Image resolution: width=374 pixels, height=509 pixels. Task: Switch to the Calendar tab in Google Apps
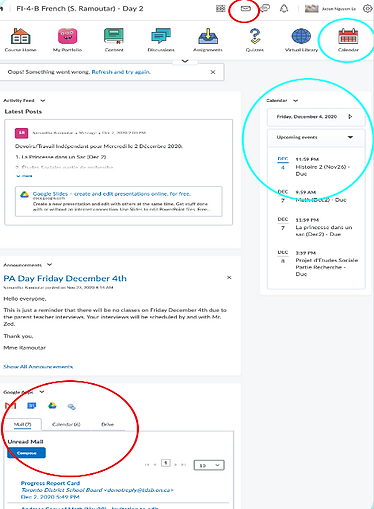pos(66,424)
